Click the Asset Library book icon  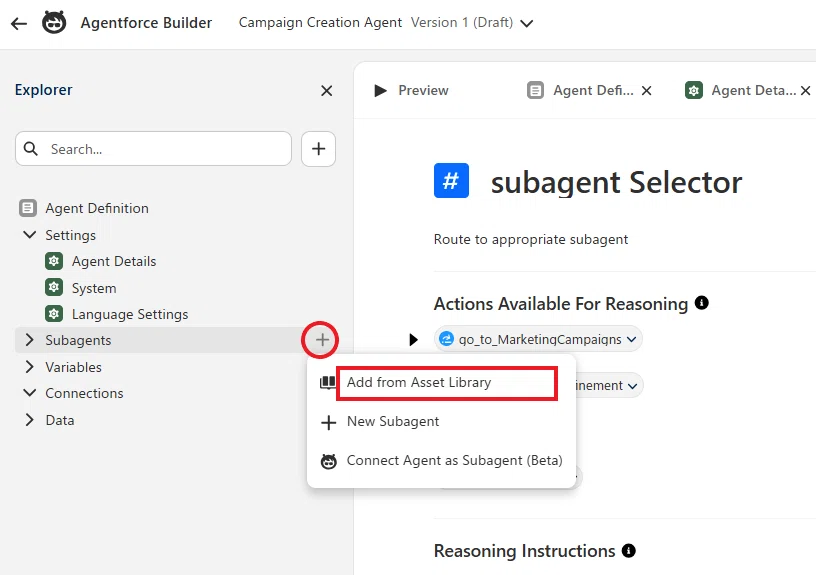pos(328,383)
